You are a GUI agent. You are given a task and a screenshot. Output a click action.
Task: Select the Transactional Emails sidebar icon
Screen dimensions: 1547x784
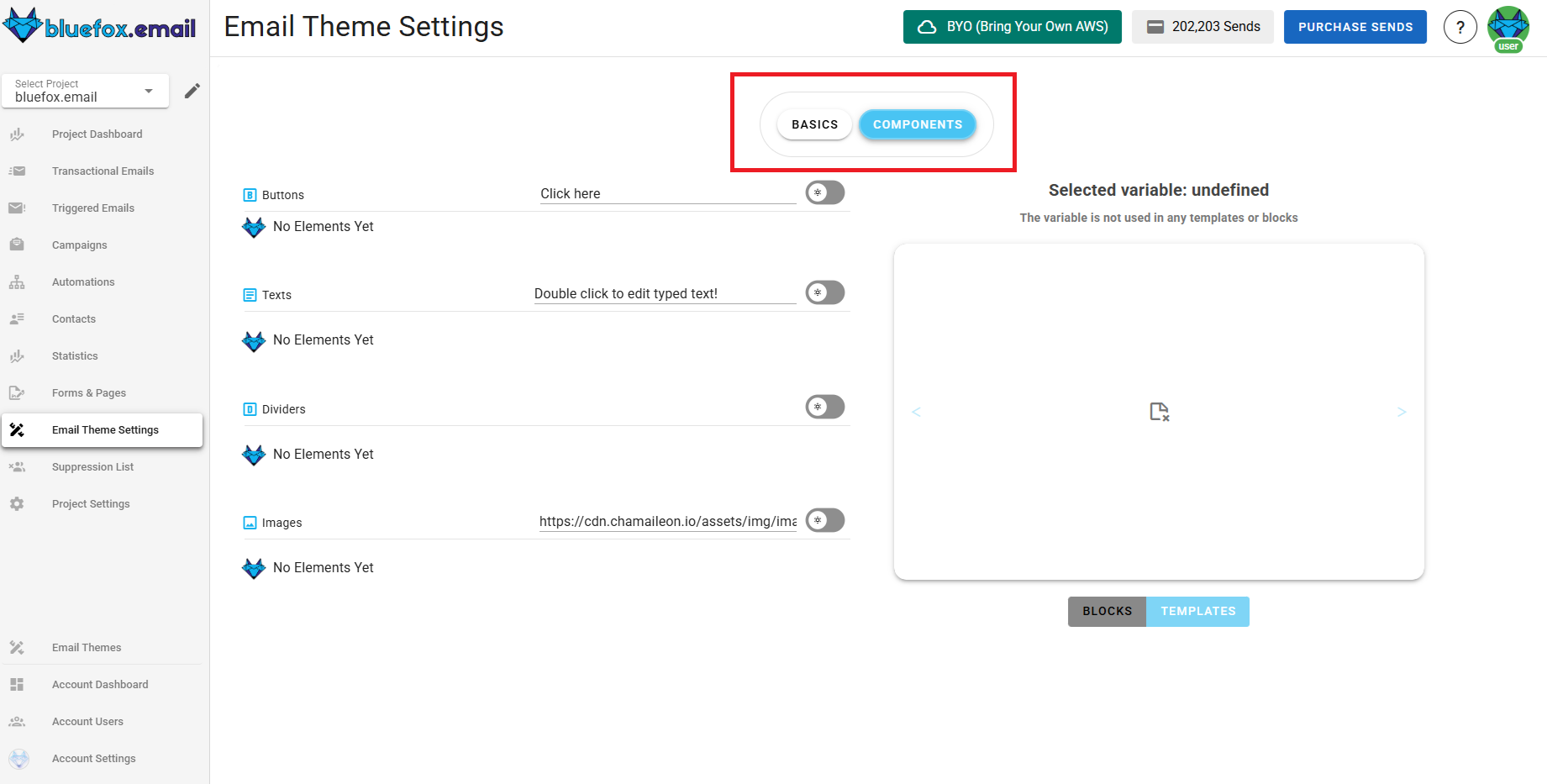pos(17,171)
